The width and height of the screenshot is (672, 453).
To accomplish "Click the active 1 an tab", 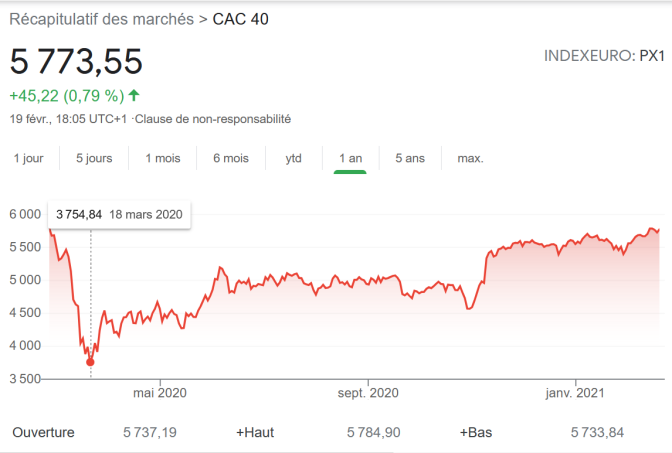I will pyautogui.click(x=350, y=158).
